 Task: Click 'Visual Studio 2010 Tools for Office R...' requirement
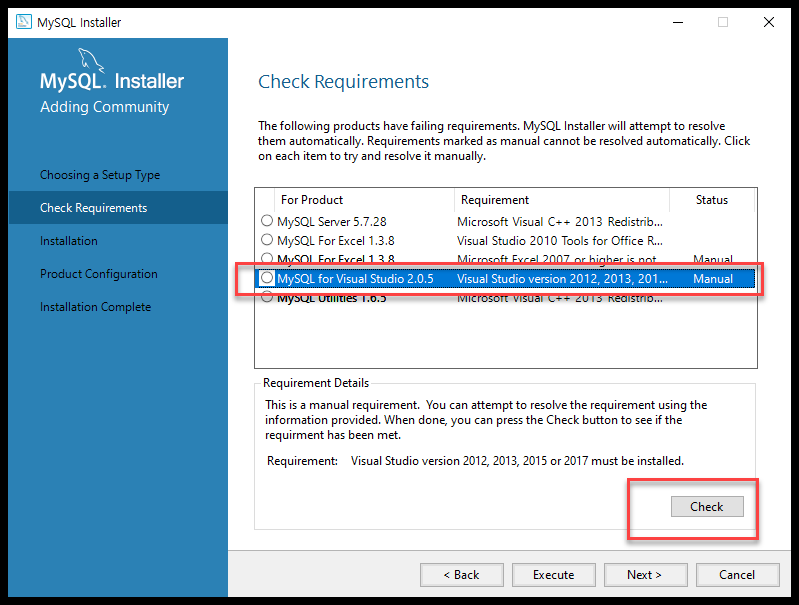click(560, 241)
